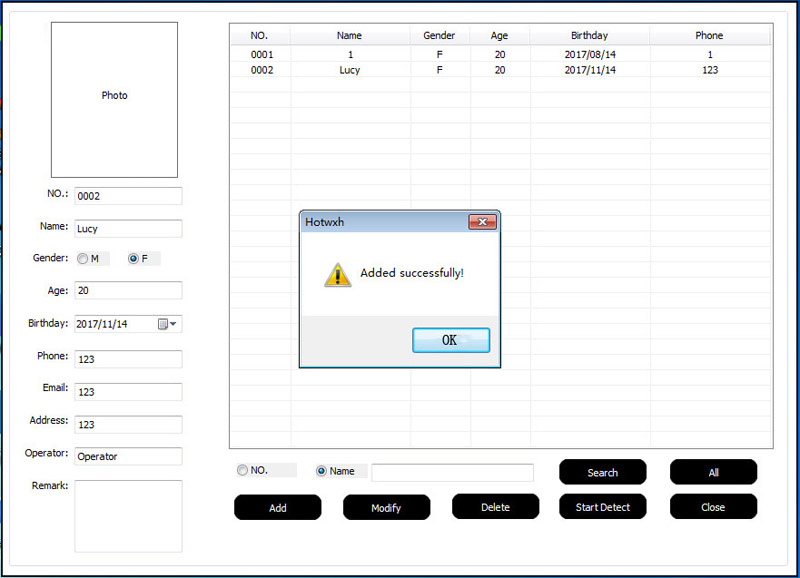Sort by the Gender column header
800x578 pixels.
(x=439, y=35)
